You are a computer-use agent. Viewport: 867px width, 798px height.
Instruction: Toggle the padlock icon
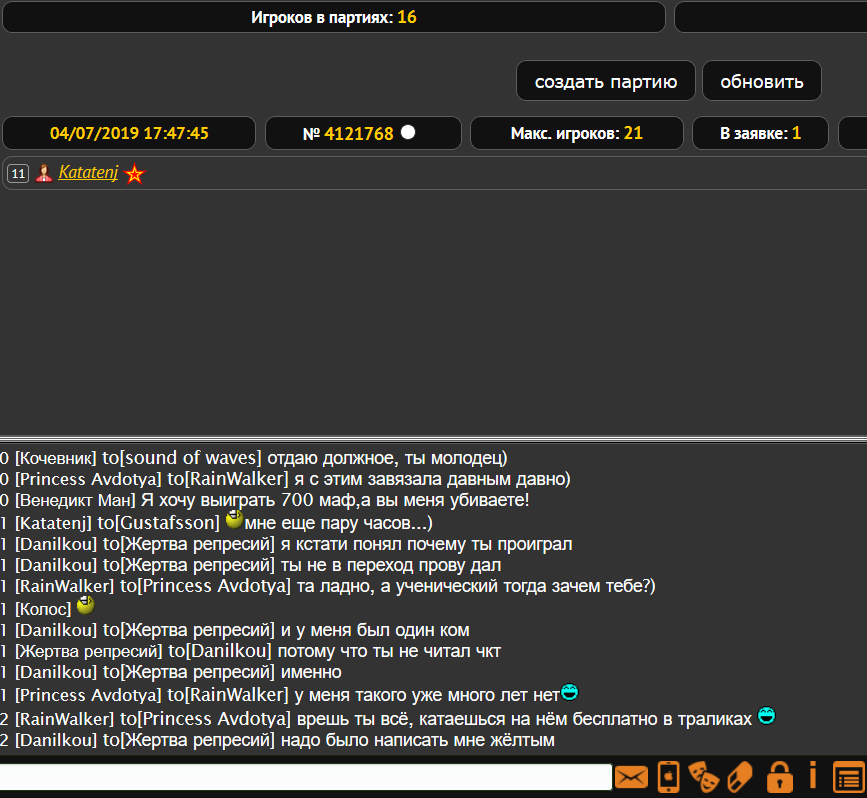[x=780, y=777]
